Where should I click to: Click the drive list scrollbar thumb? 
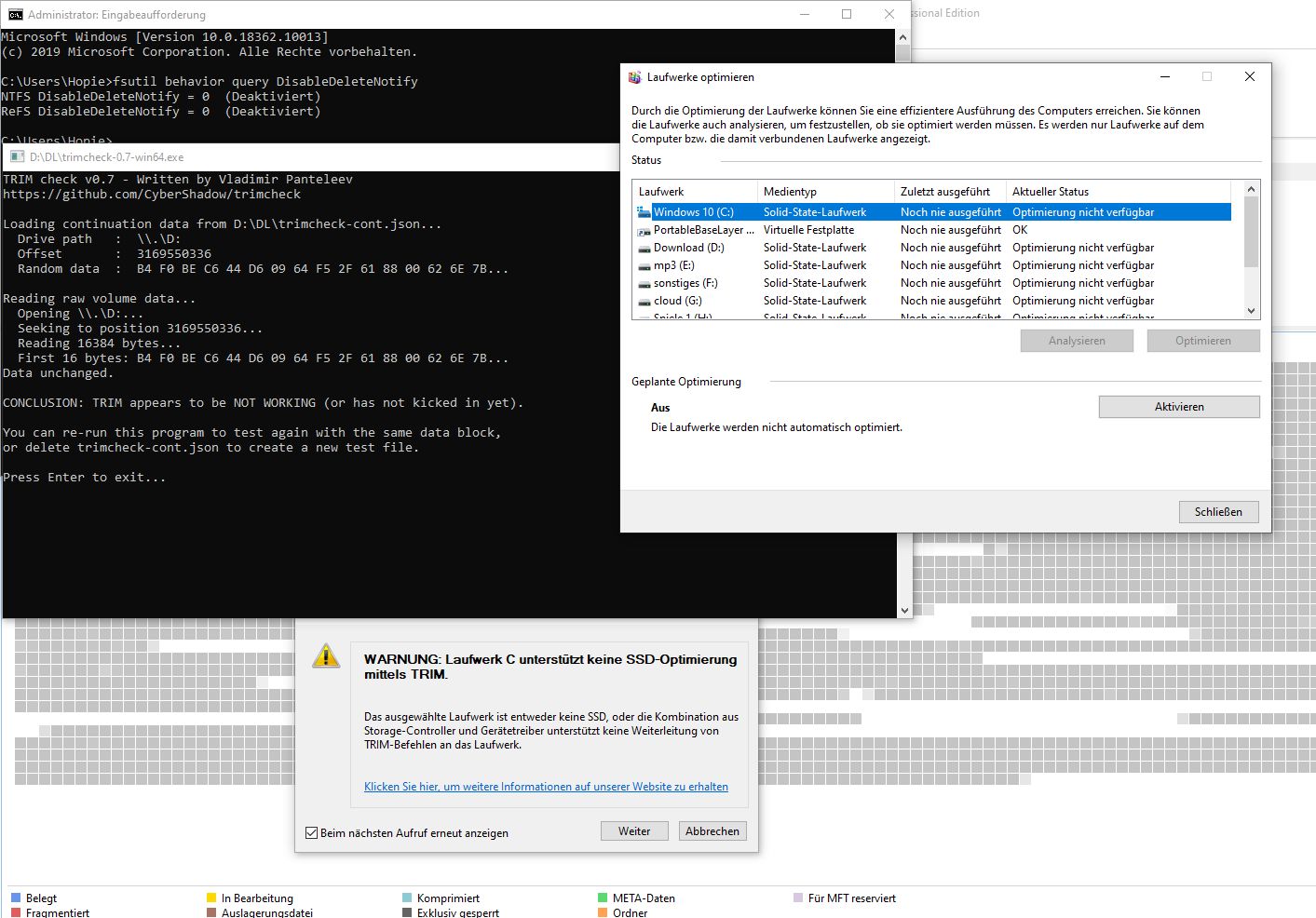coord(1251,232)
